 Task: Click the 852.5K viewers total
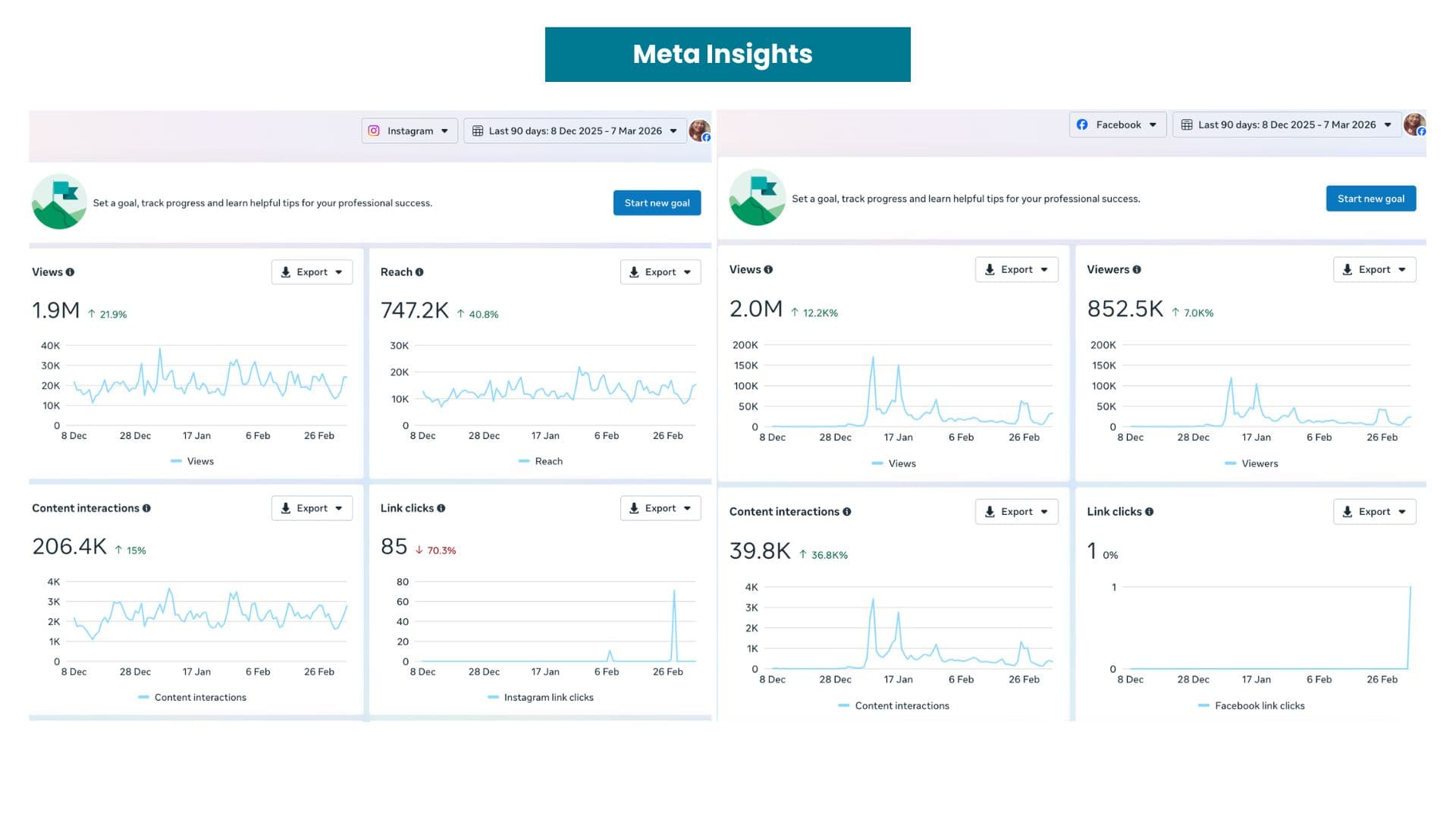[x=1125, y=309]
